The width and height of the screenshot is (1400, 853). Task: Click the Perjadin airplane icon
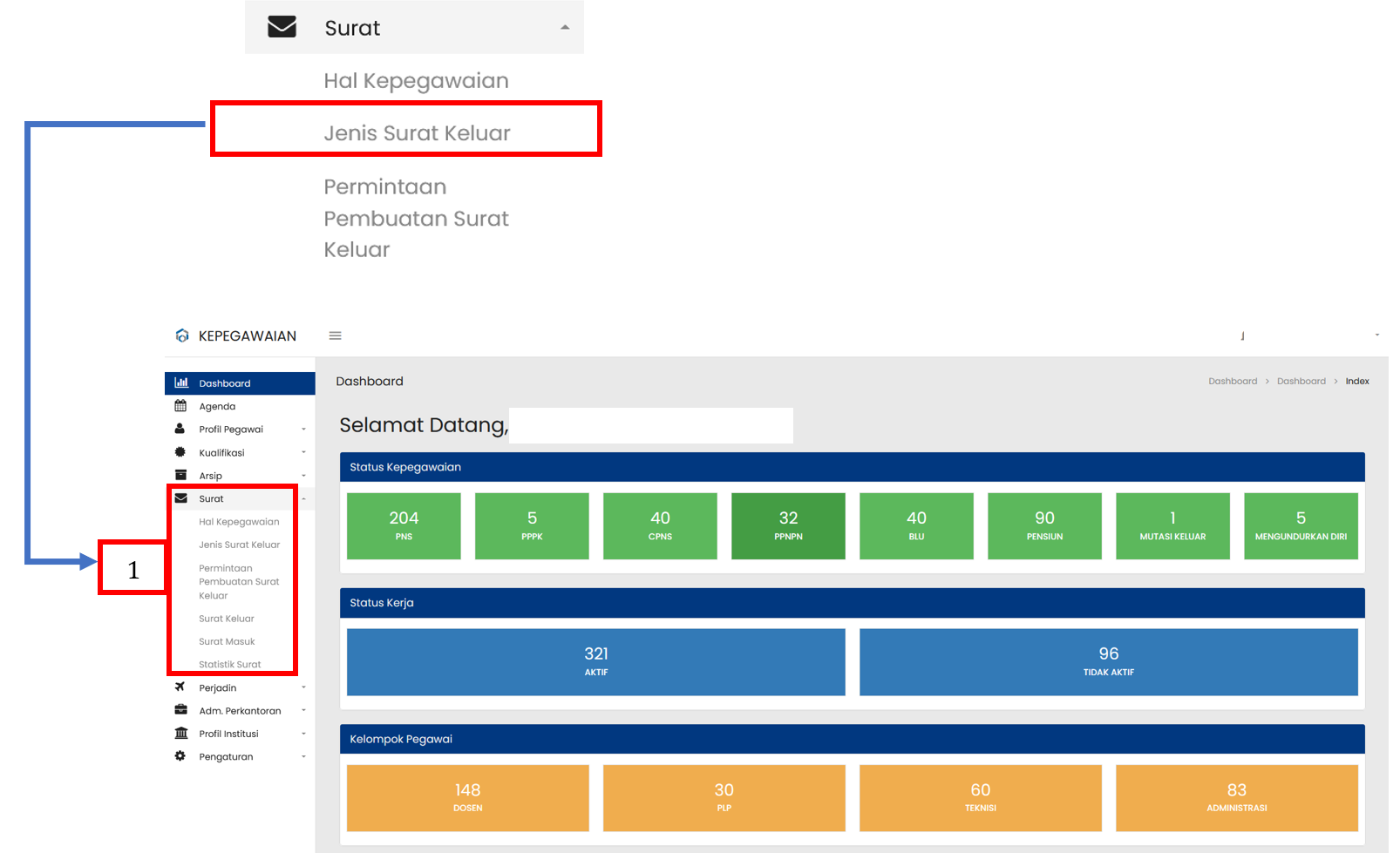pos(180,687)
